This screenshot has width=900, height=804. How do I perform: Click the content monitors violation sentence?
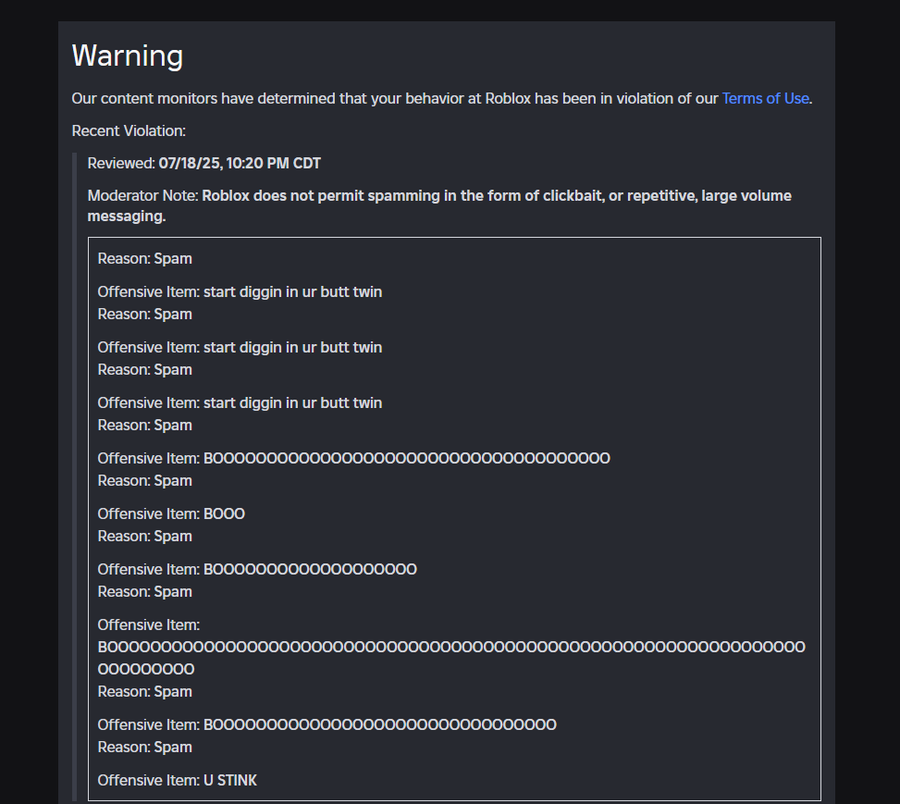pos(395,98)
